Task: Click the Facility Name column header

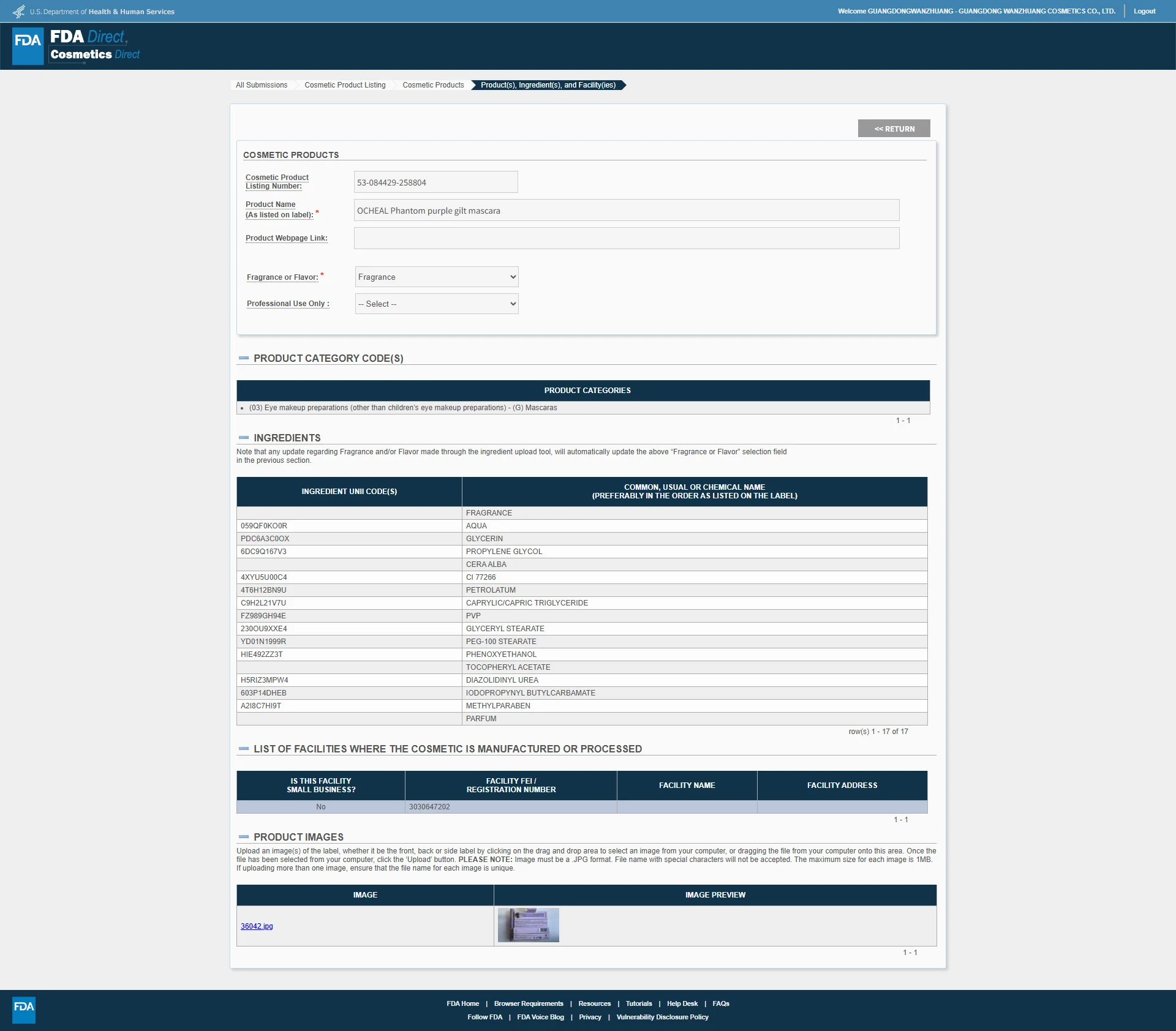Action: click(687, 785)
